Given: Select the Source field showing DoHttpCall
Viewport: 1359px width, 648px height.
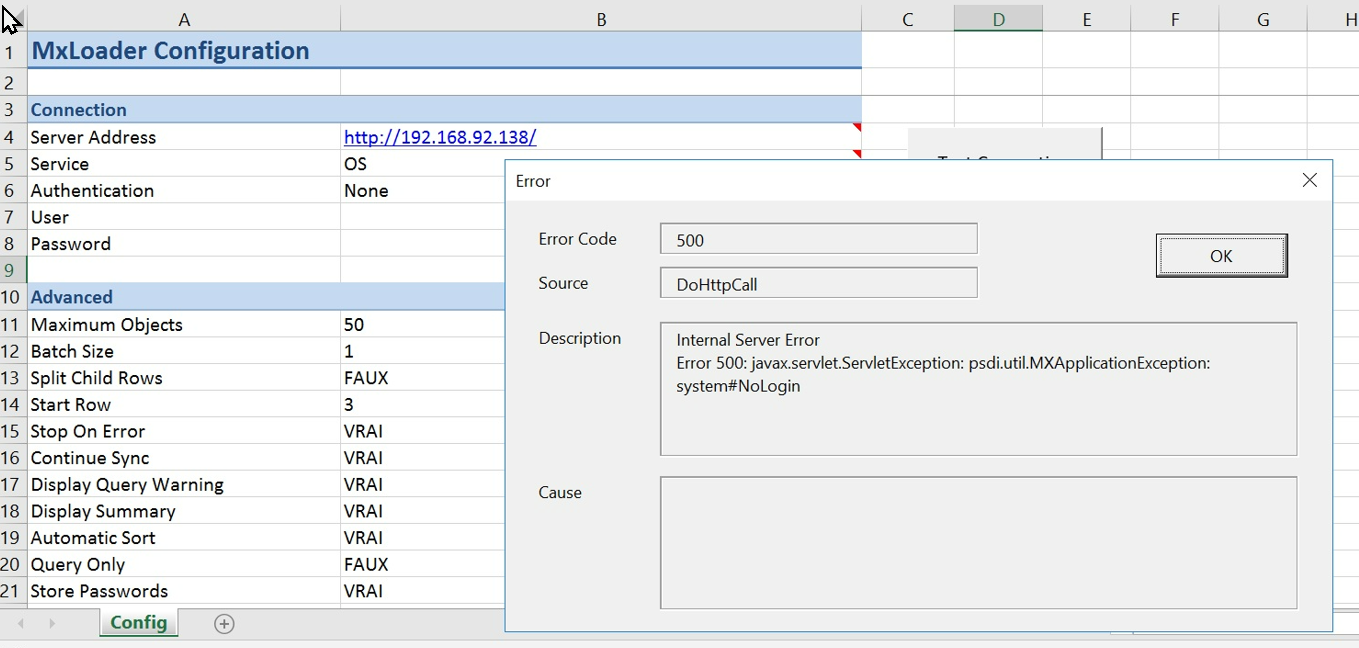Looking at the screenshot, I should 817,282.
